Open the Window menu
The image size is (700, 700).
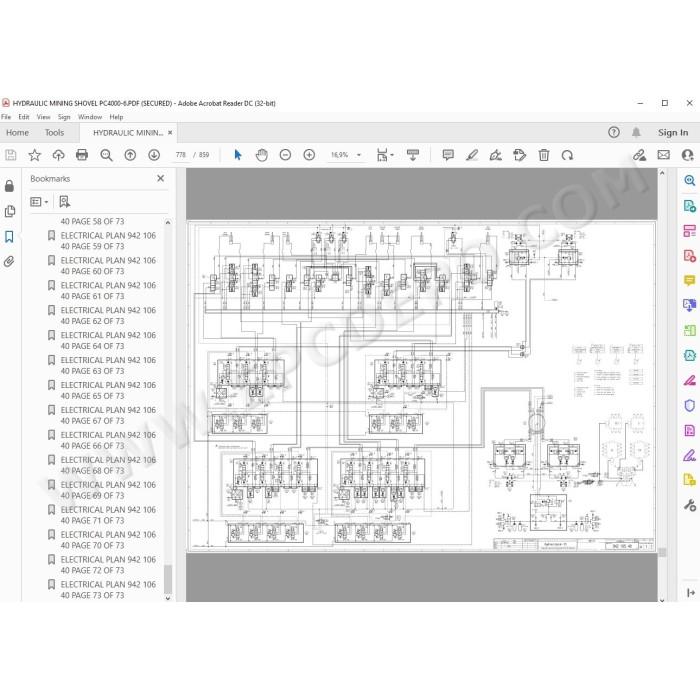pyautogui.click(x=90, y=117)
